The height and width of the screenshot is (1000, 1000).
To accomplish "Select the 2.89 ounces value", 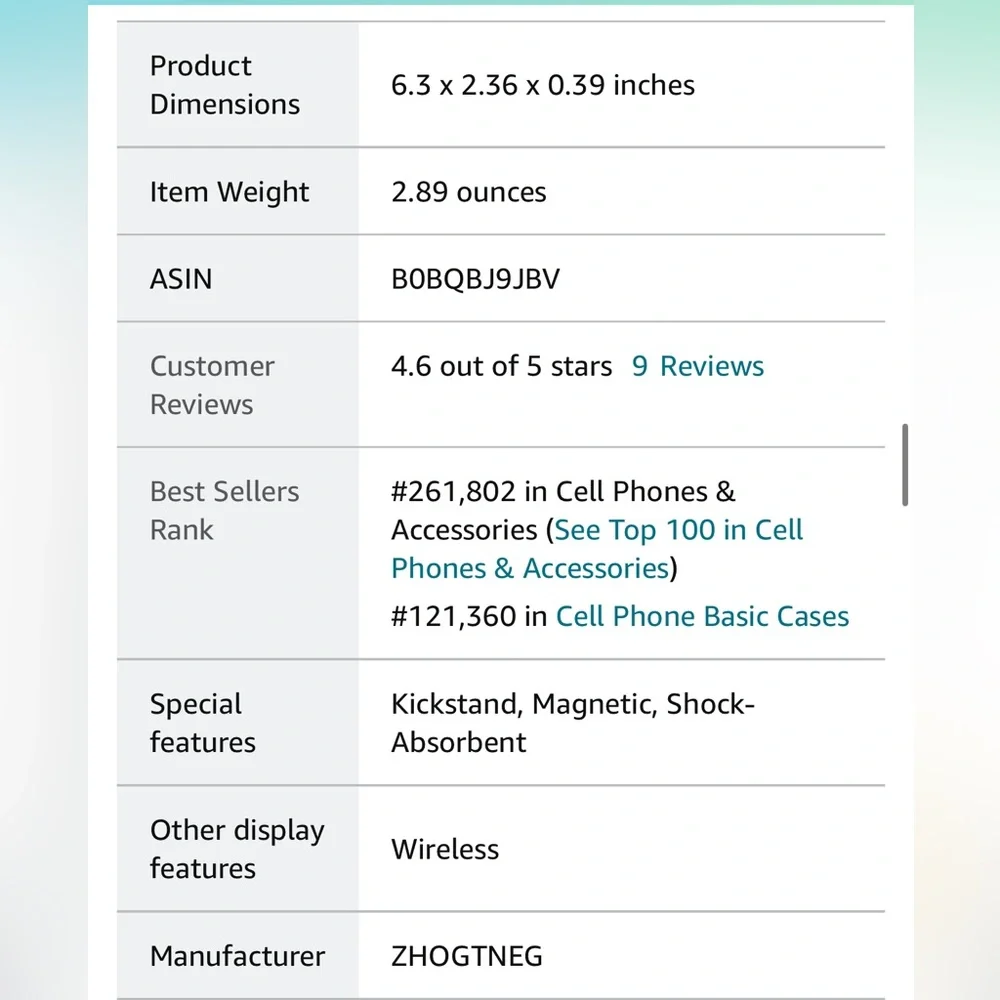I will coord(469,192).
